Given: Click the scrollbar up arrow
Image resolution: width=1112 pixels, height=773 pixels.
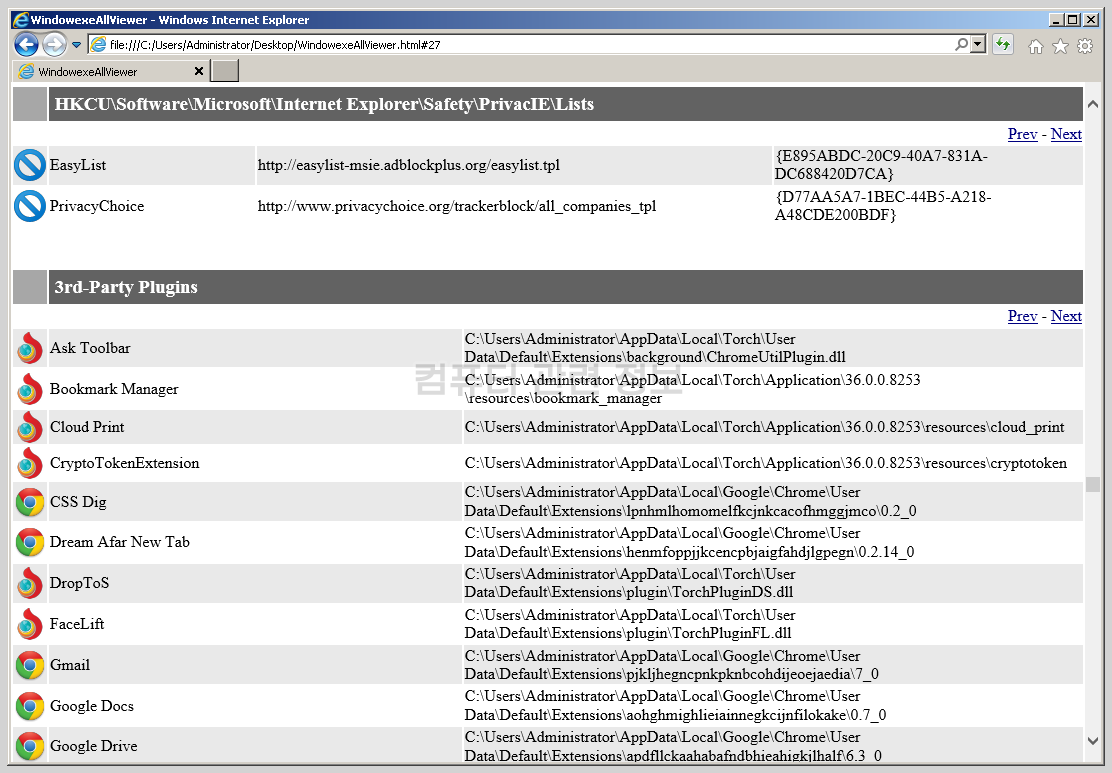Looking at the screenshot, I should pos(1093,104).
